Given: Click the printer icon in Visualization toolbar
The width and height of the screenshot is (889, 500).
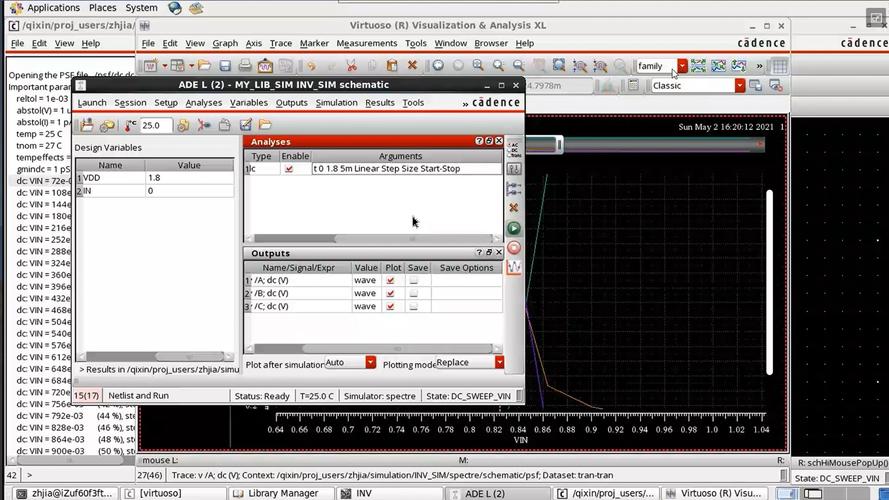Looking at the screenshot, I should (x=245, y=66).
